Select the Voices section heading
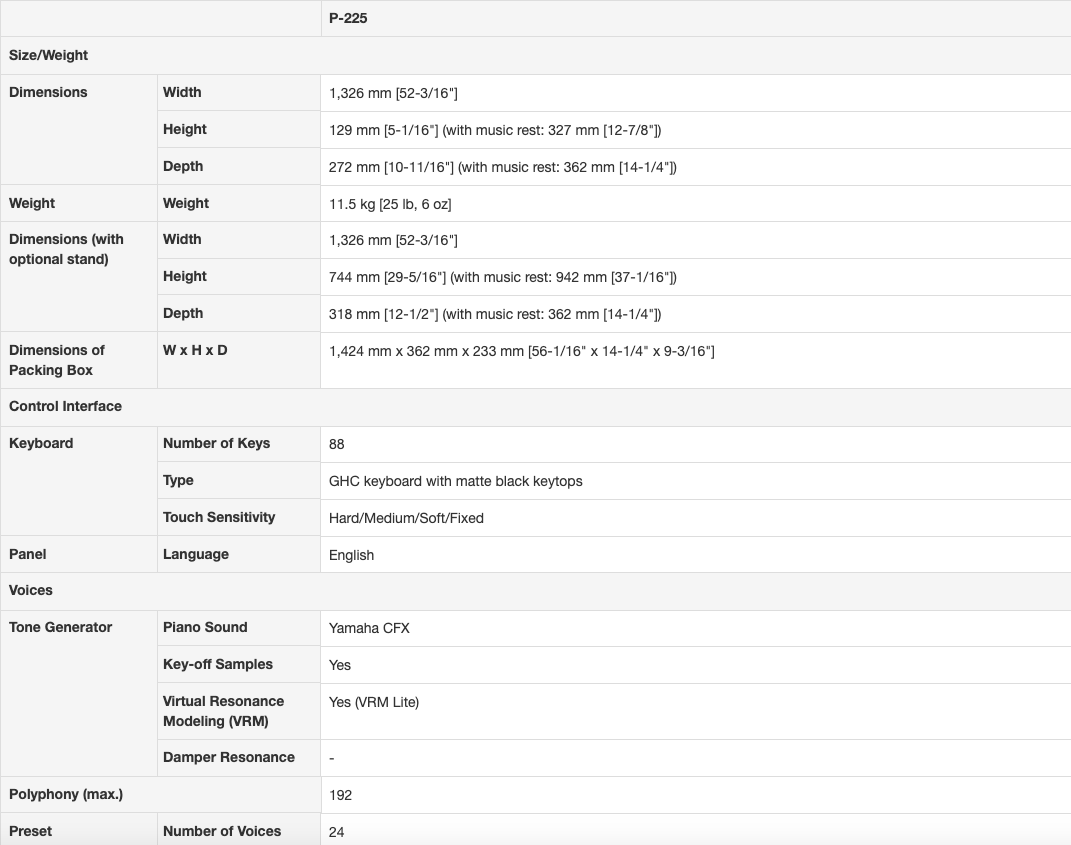 (x=31, y=590)
